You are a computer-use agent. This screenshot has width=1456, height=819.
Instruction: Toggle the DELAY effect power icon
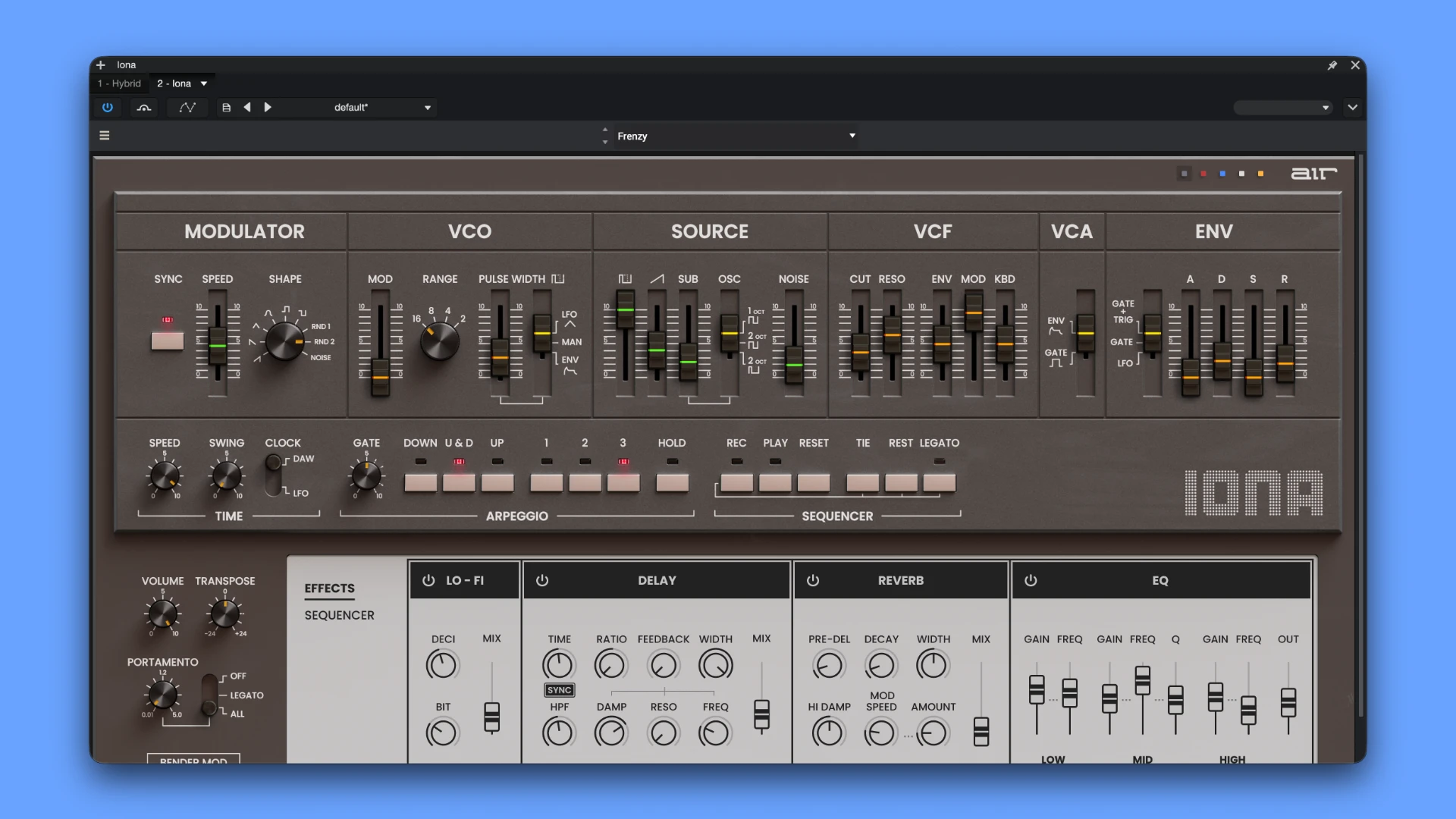pos(542,580)
